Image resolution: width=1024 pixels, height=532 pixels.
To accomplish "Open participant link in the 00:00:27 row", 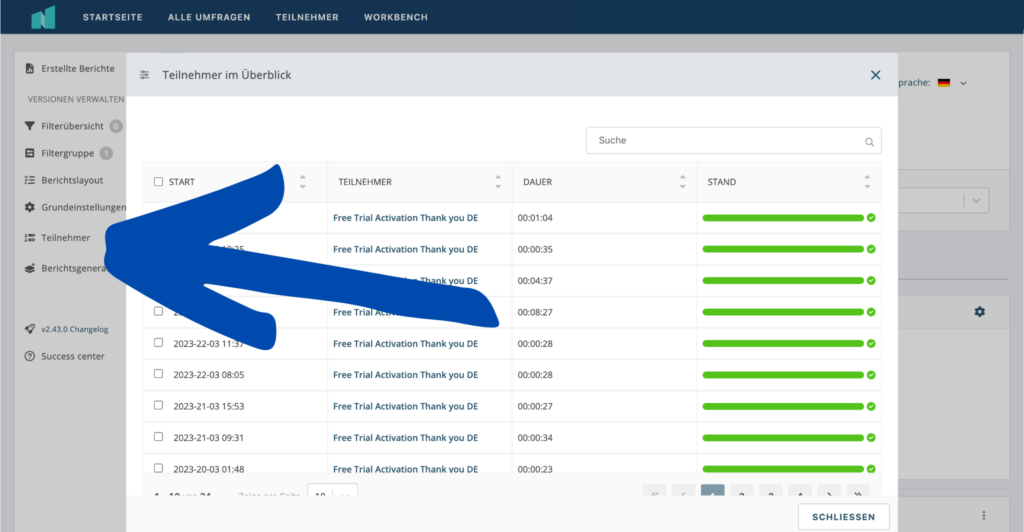I will coord(405,406).
